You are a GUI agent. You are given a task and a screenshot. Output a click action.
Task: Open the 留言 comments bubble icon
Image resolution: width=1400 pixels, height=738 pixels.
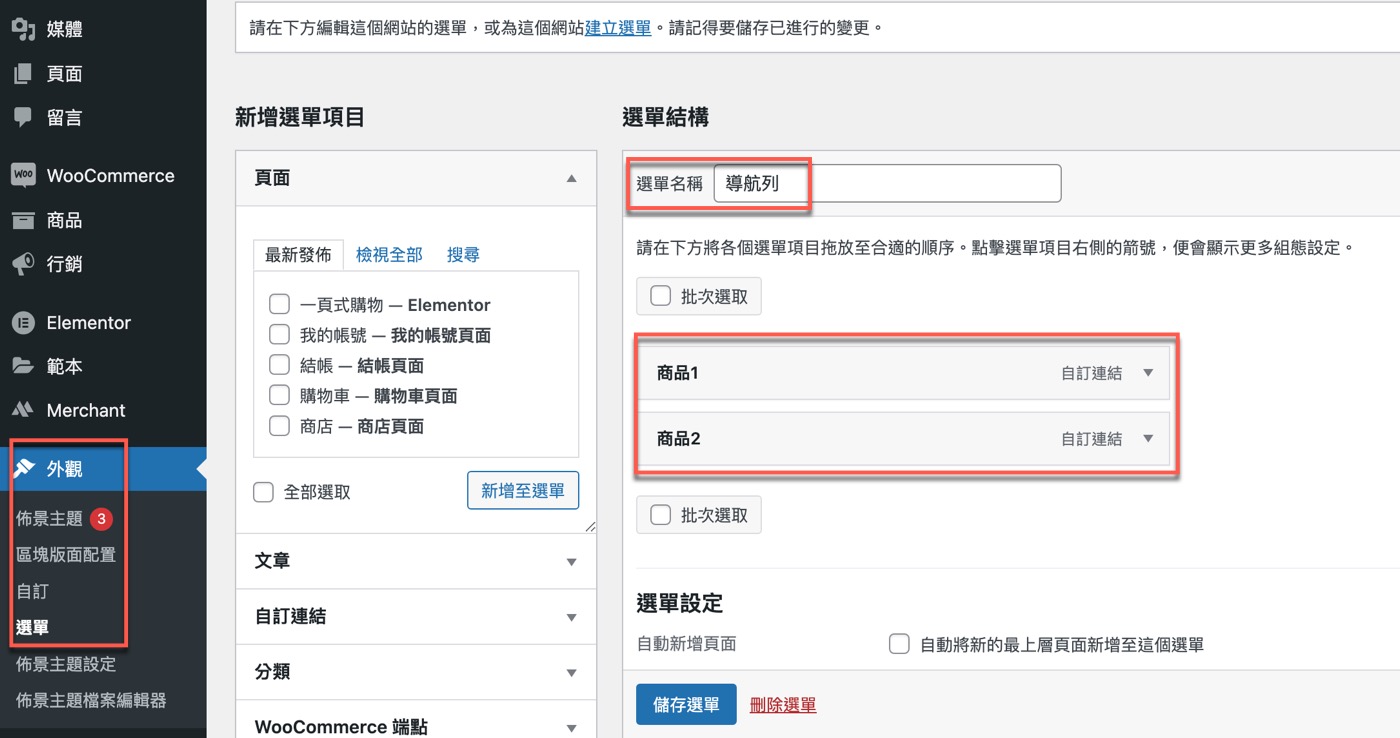point(23,117)
